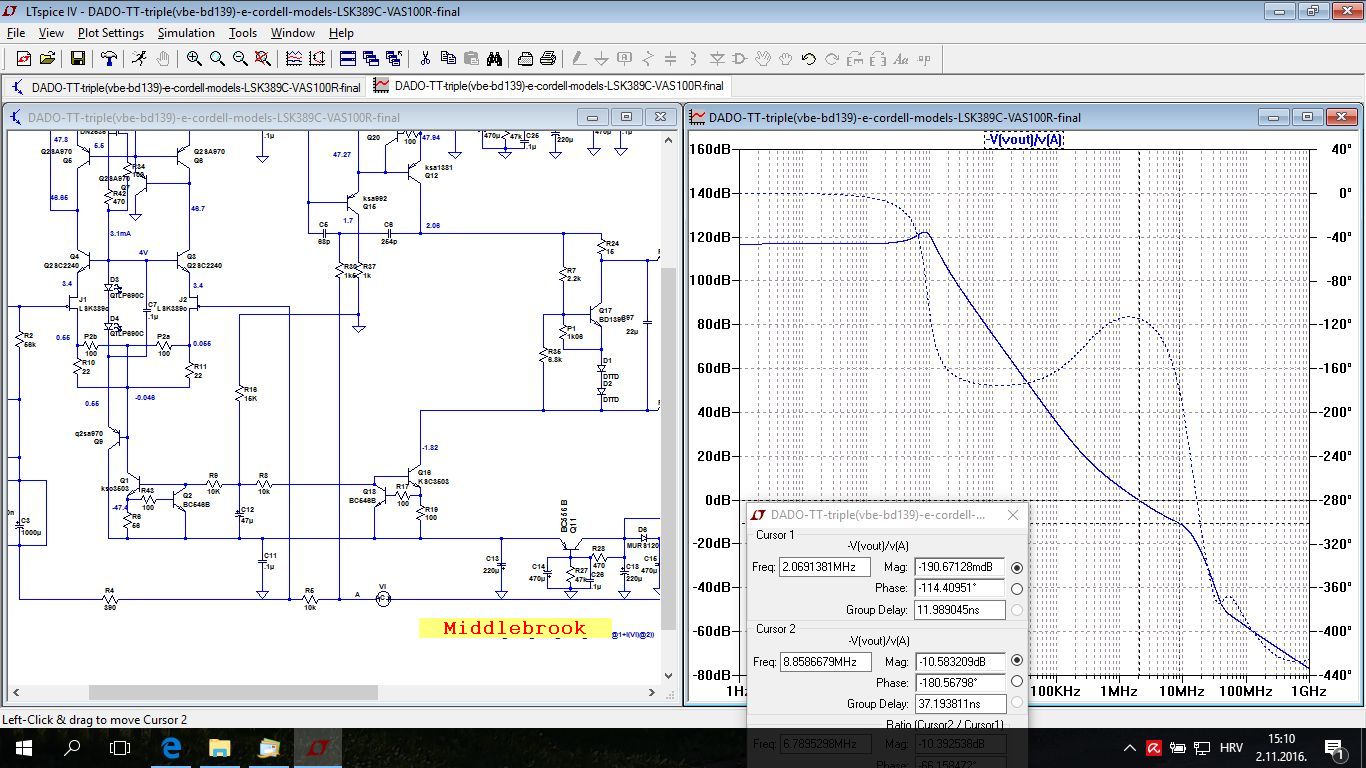The height and width of the screenshot is (768, 1366).
Task: Click the Copy toolbar icon
Action: pyautogui.click(x=448, y=59)
